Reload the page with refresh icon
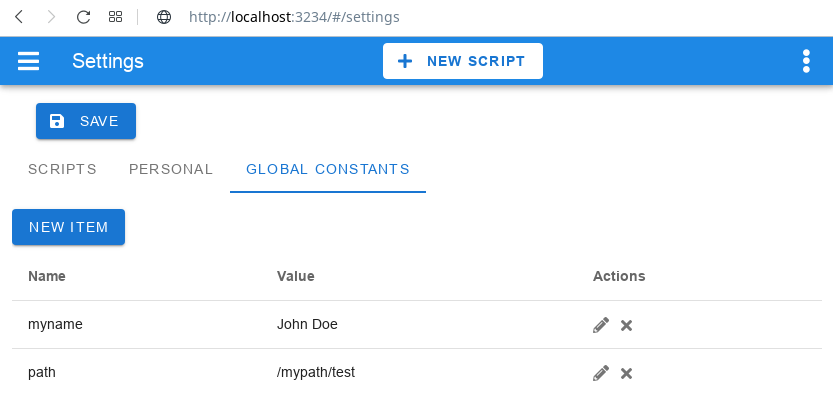This screenshot has height=420, width=833. tap(83, 17)
